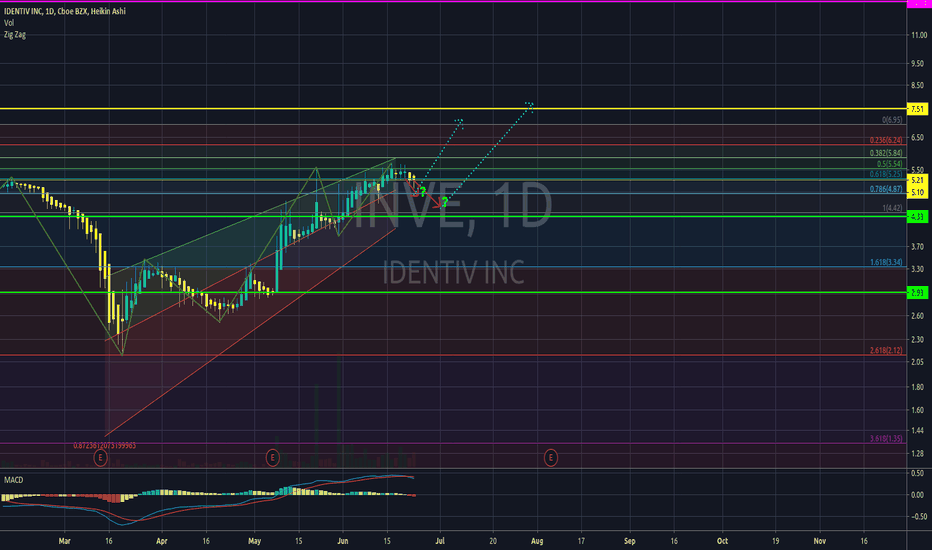Select the yellow 7.51 price label

tap(918, 109)
